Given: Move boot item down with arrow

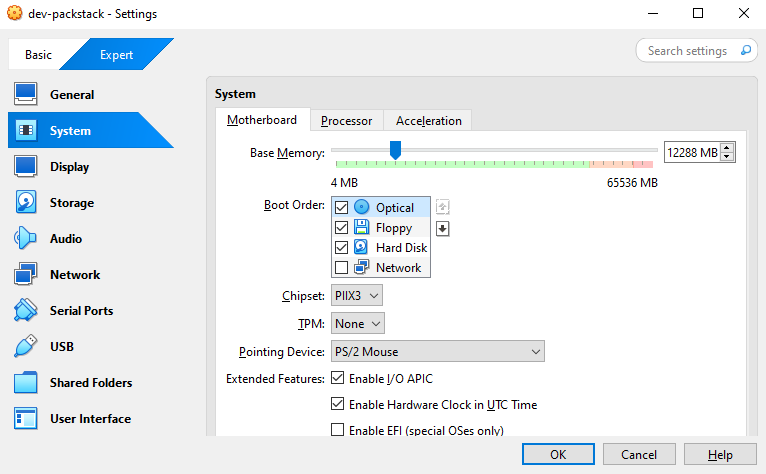Looking at the screenshot, I should pyautogui.click(x=443, y=228).
